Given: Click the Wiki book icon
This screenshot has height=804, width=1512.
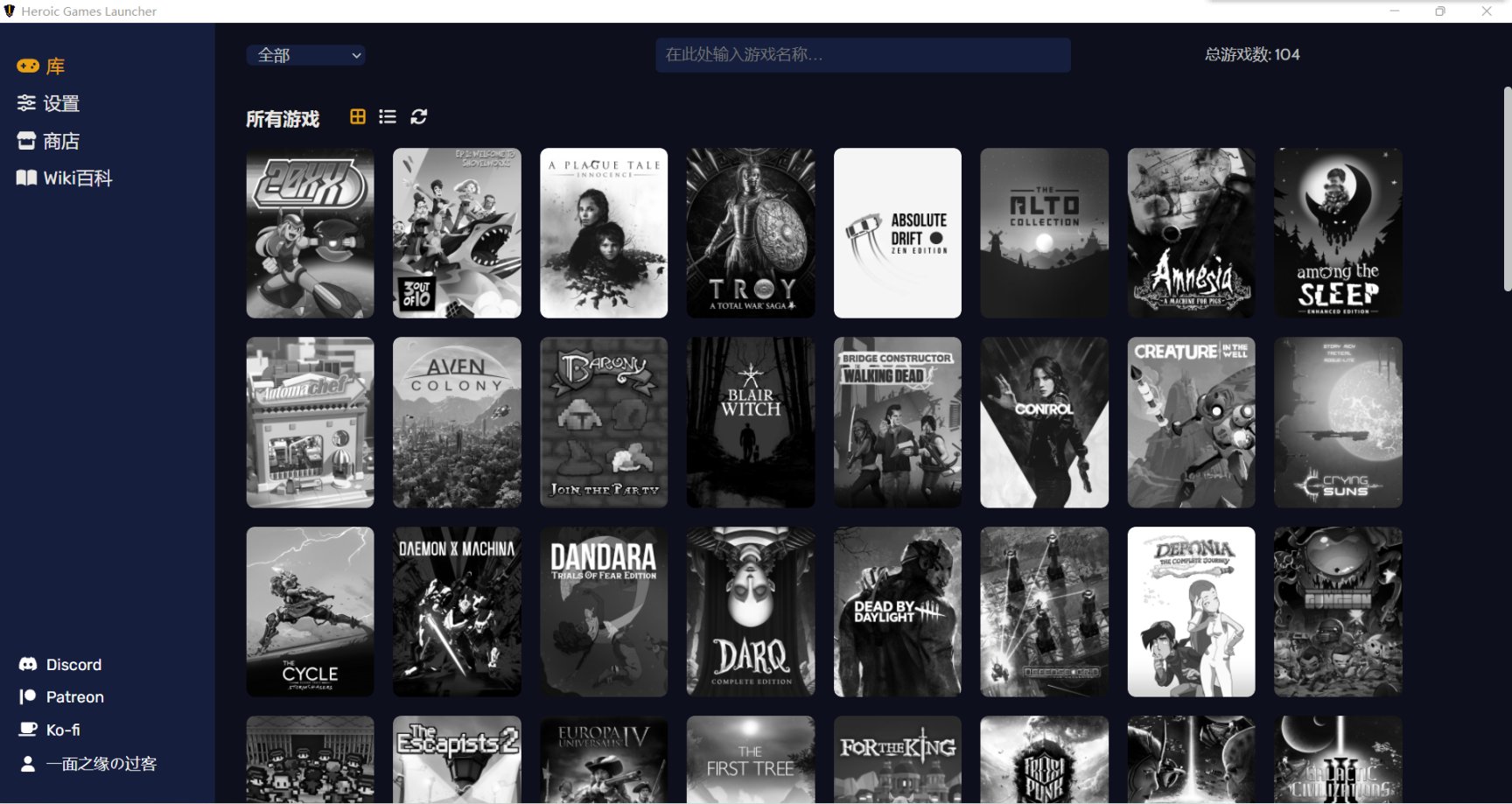Looking at the screenshot, I should 26,178.
